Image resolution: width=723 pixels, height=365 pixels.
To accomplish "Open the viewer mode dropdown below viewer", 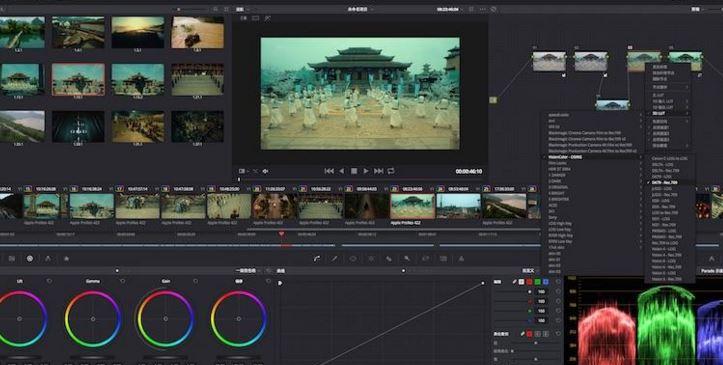I will click(243, 171).
